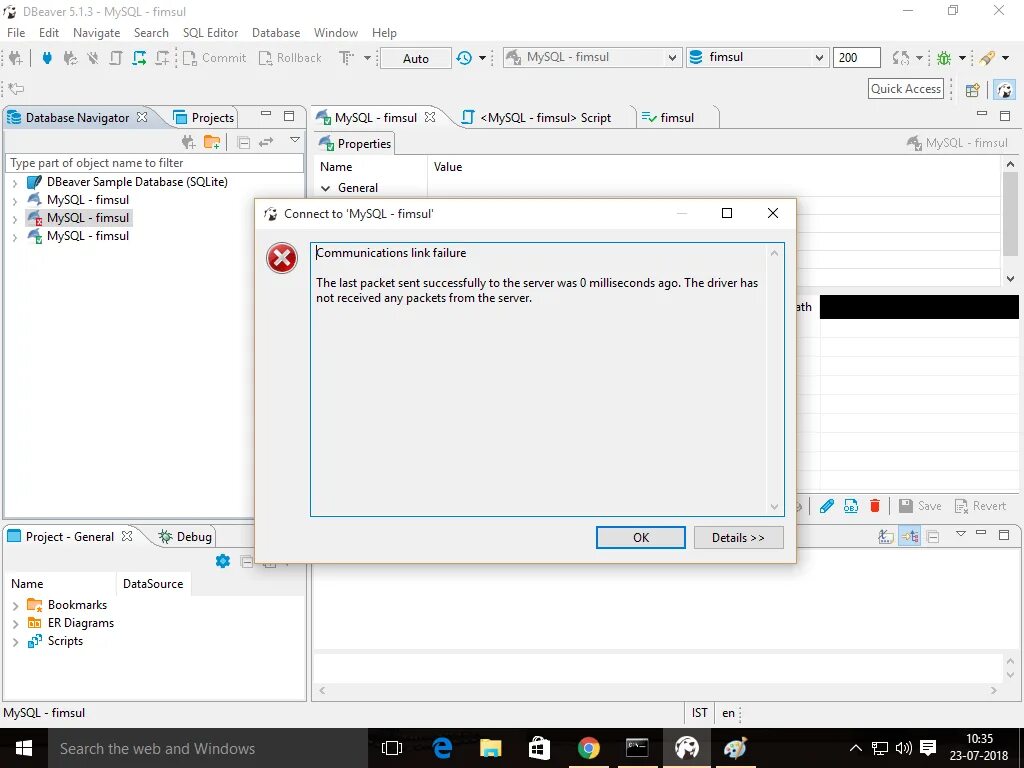Open File Explorer from taskbar

click(490, 748)
